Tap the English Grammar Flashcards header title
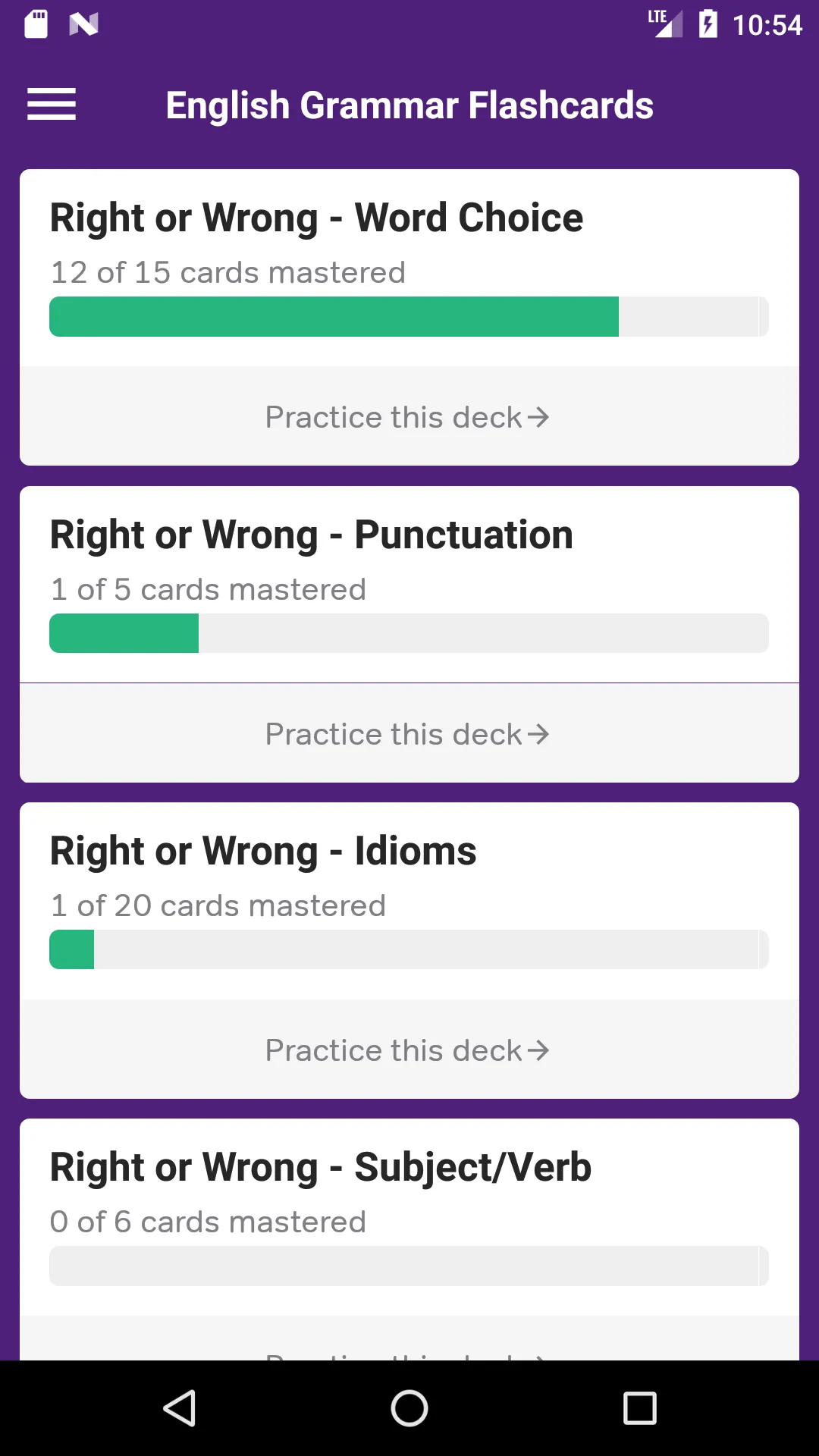This screenshot has width=819, height=1456. tap(409, 105)
